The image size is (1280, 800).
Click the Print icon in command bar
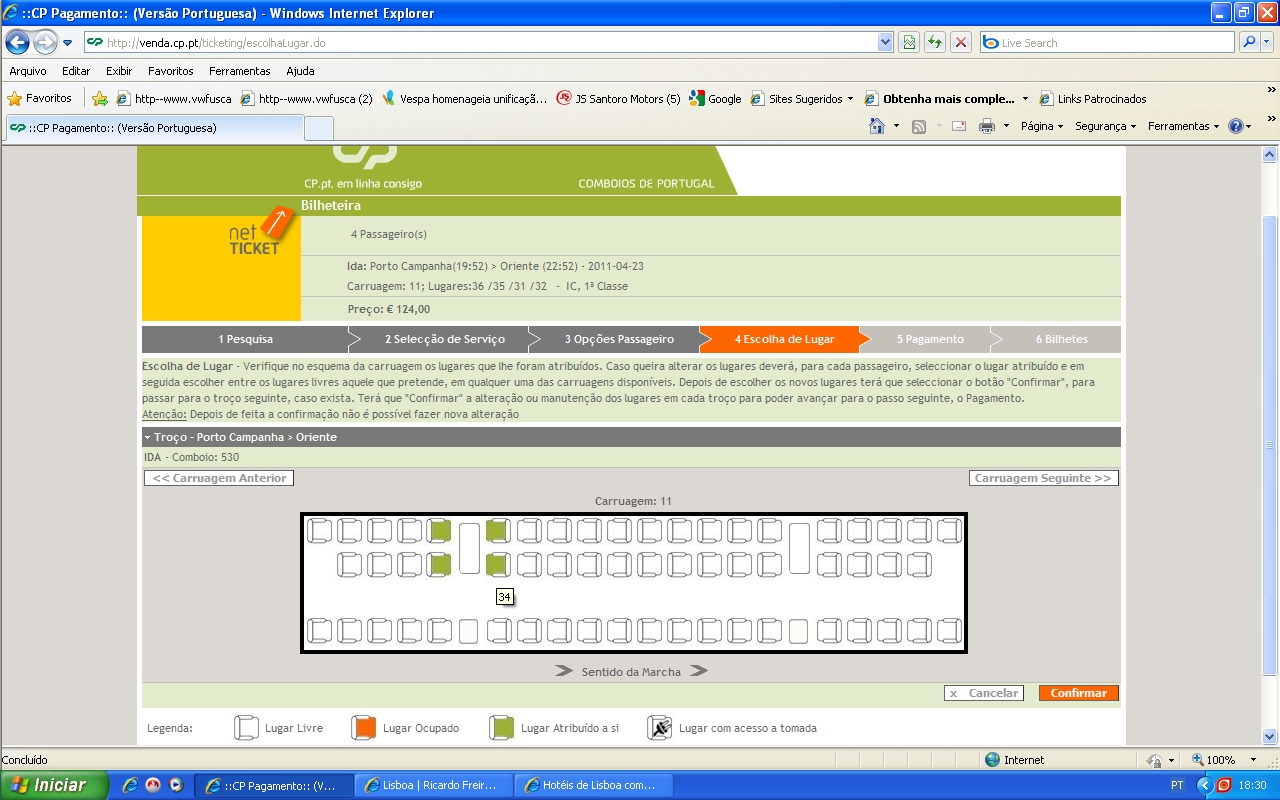[x=987, y=127]
